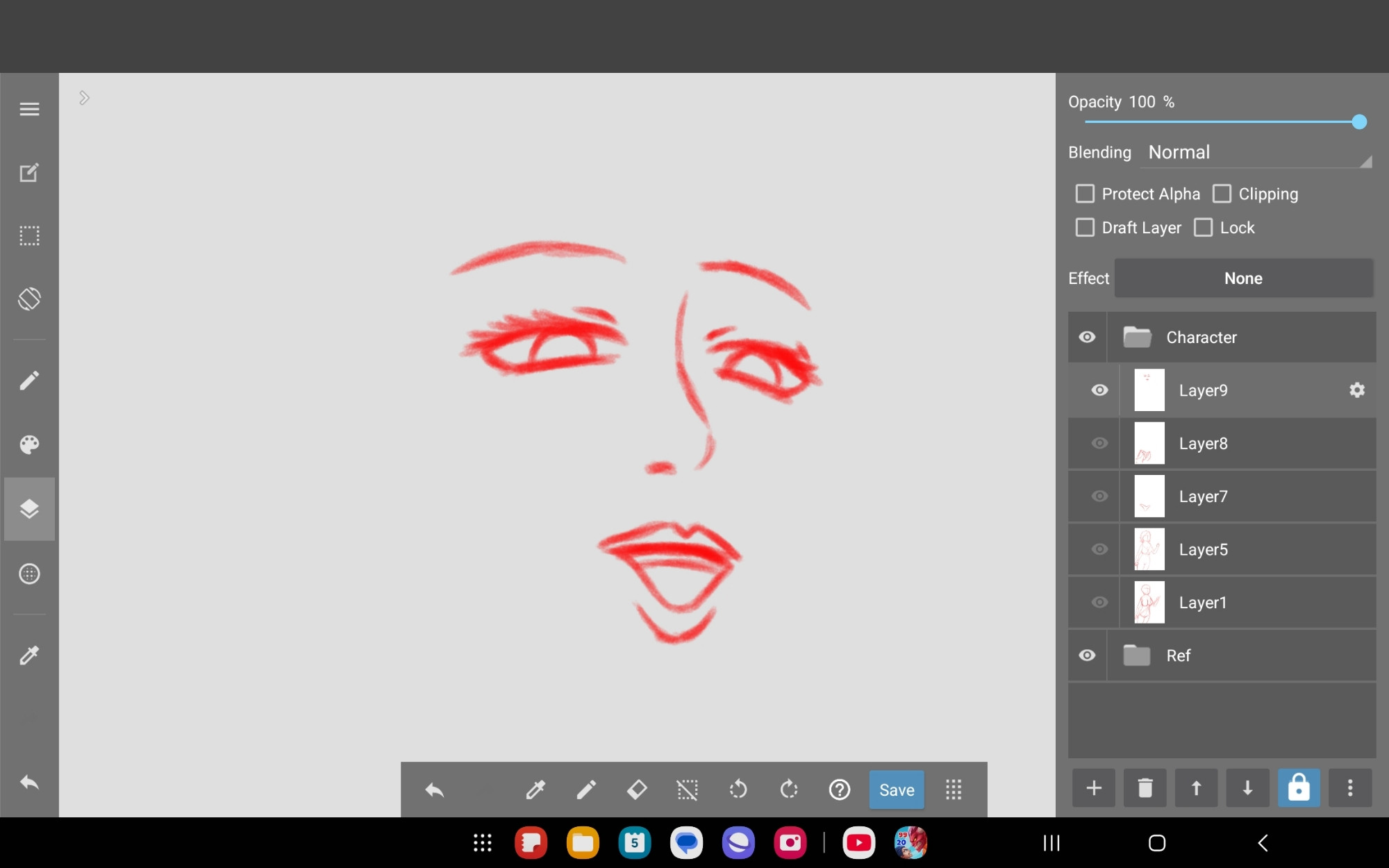
Task: Select the Layer1 row
Action: (x=1222, y=602)
